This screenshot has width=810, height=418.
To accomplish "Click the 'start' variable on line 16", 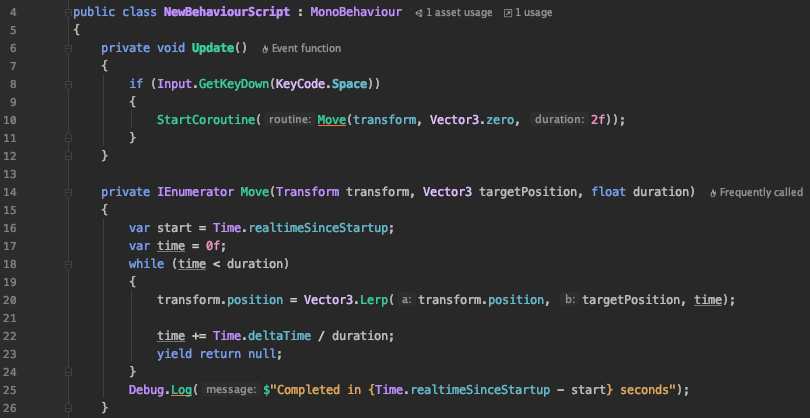I will pyautogui.click(x=174, y=227).
